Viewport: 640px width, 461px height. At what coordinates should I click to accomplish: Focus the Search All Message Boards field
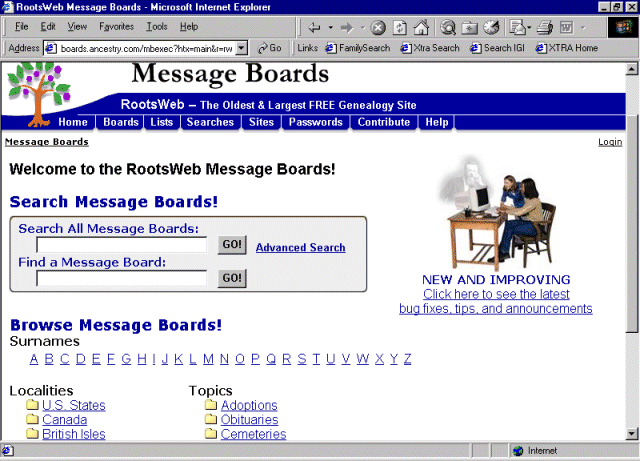point(122,245)
